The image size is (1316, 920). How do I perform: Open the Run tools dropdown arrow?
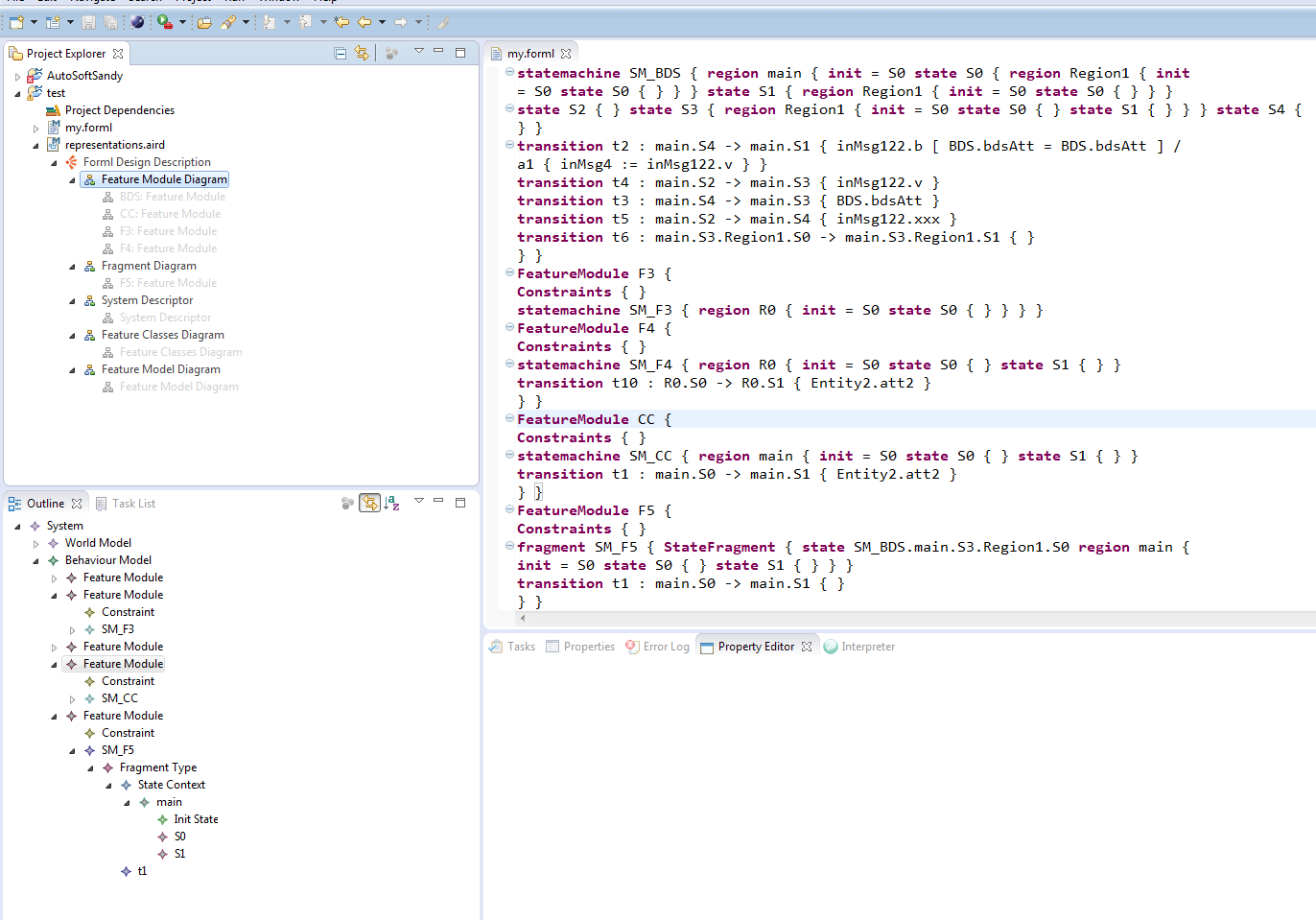click(182, 22)
